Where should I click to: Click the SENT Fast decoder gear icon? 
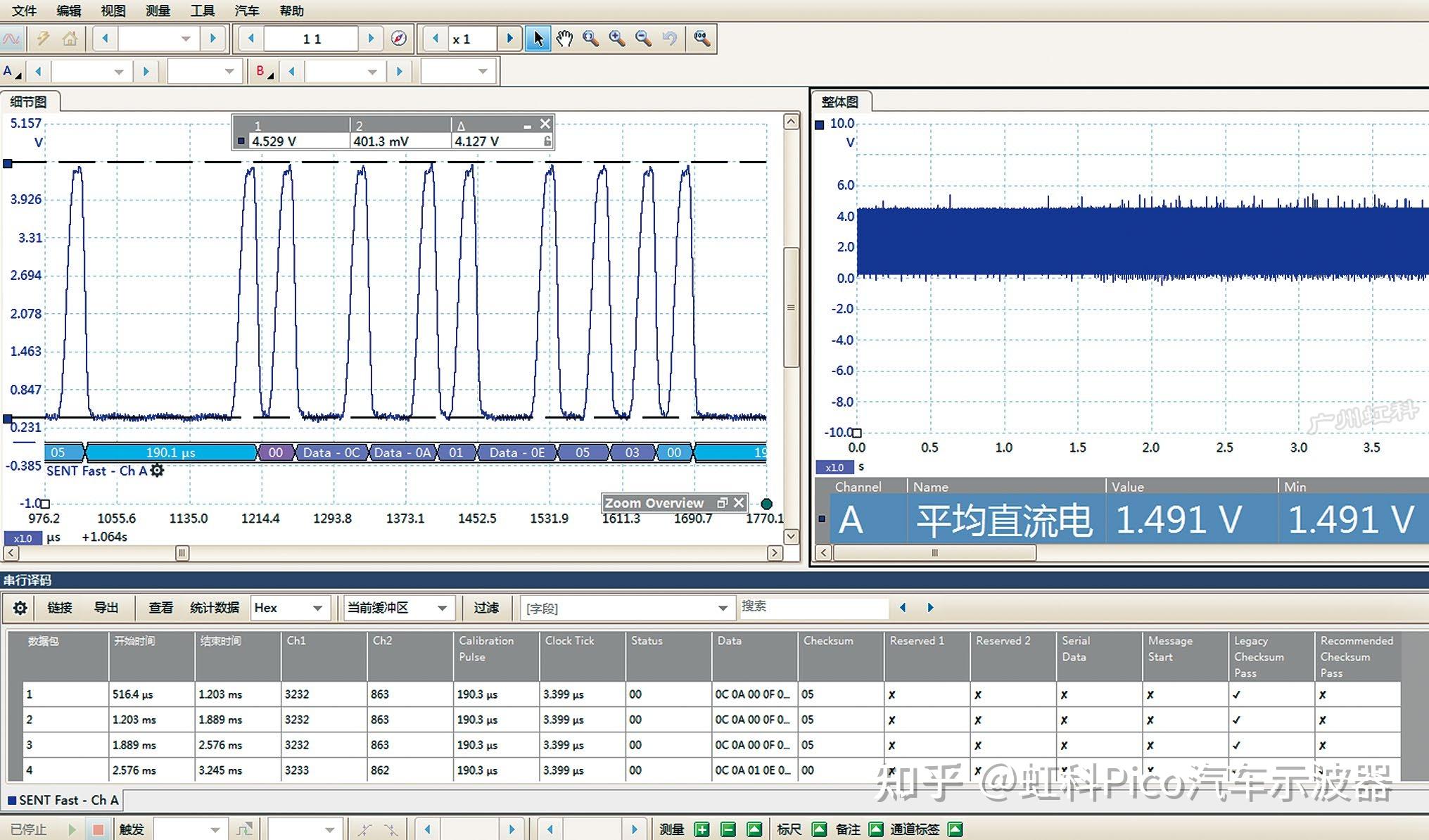158,471
